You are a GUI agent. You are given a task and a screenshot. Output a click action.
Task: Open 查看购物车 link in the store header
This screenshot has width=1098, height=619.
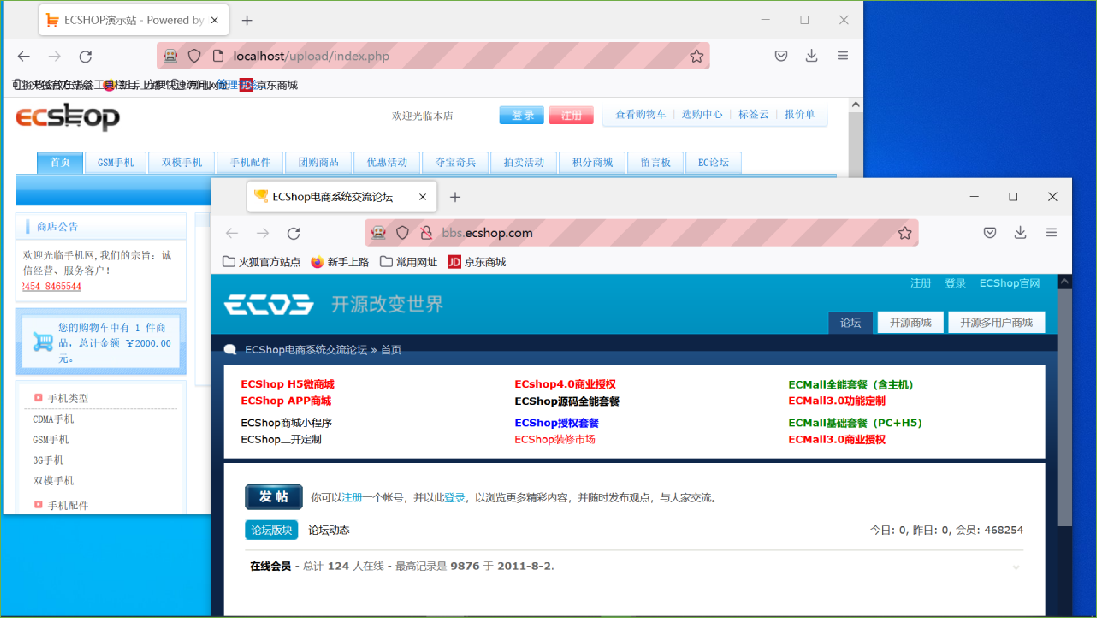[640, 114]
